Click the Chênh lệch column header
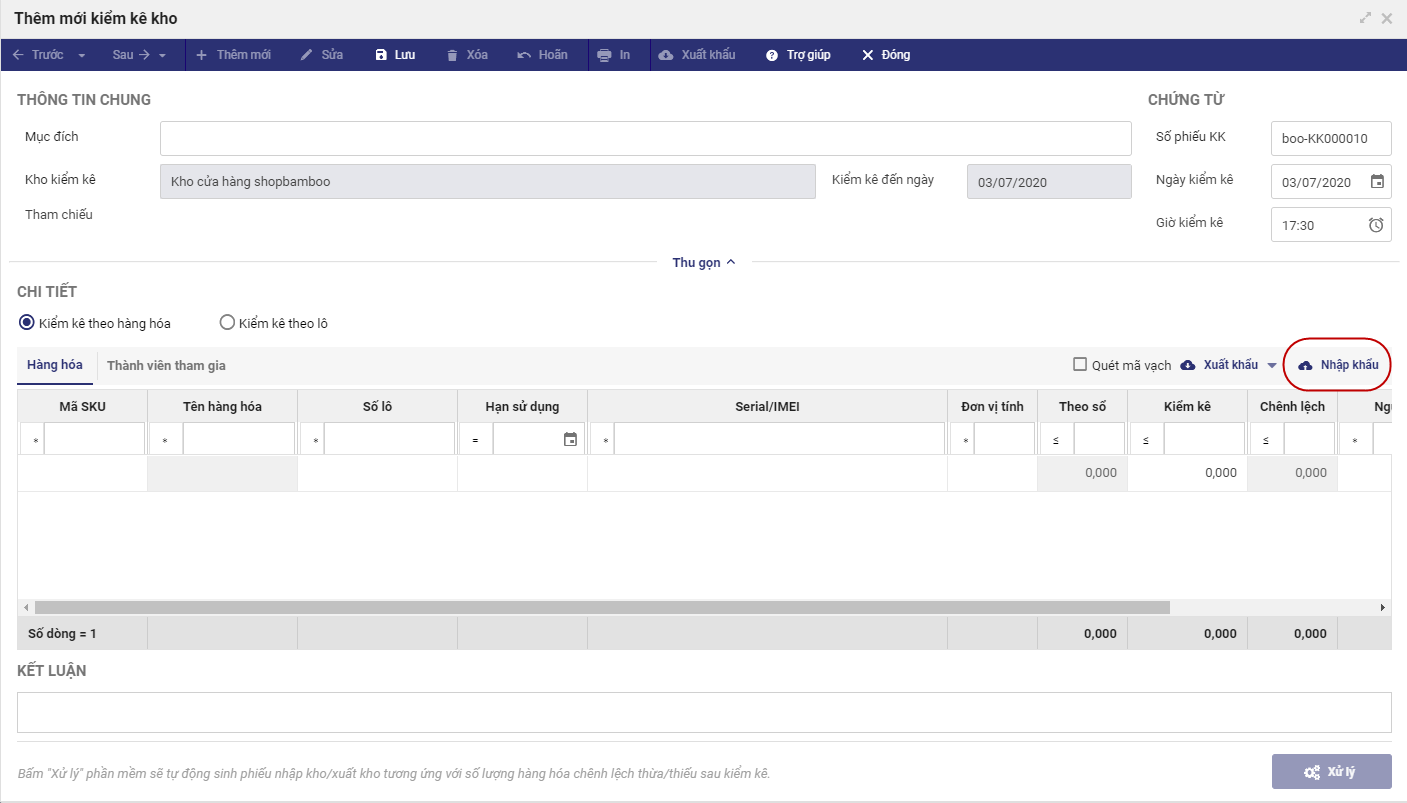1407x803 pixels. pos(1292,406)
